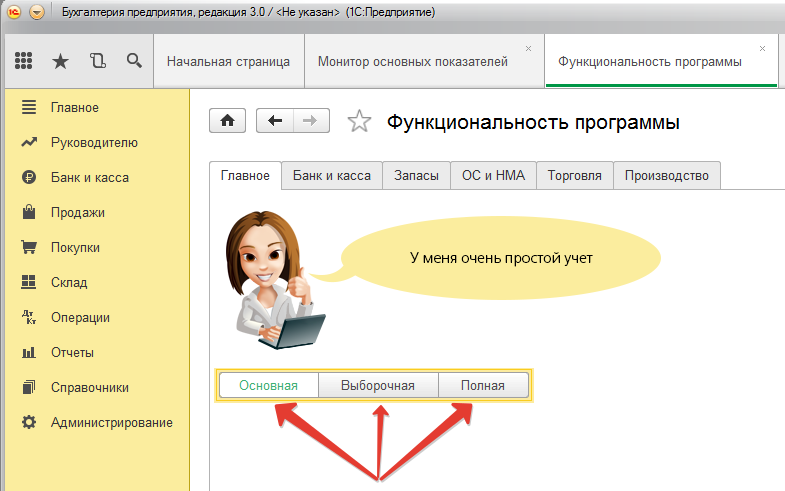785x491 pixels.
Task: Switch to the Банк и касса tab
Action: click(332, 175)
